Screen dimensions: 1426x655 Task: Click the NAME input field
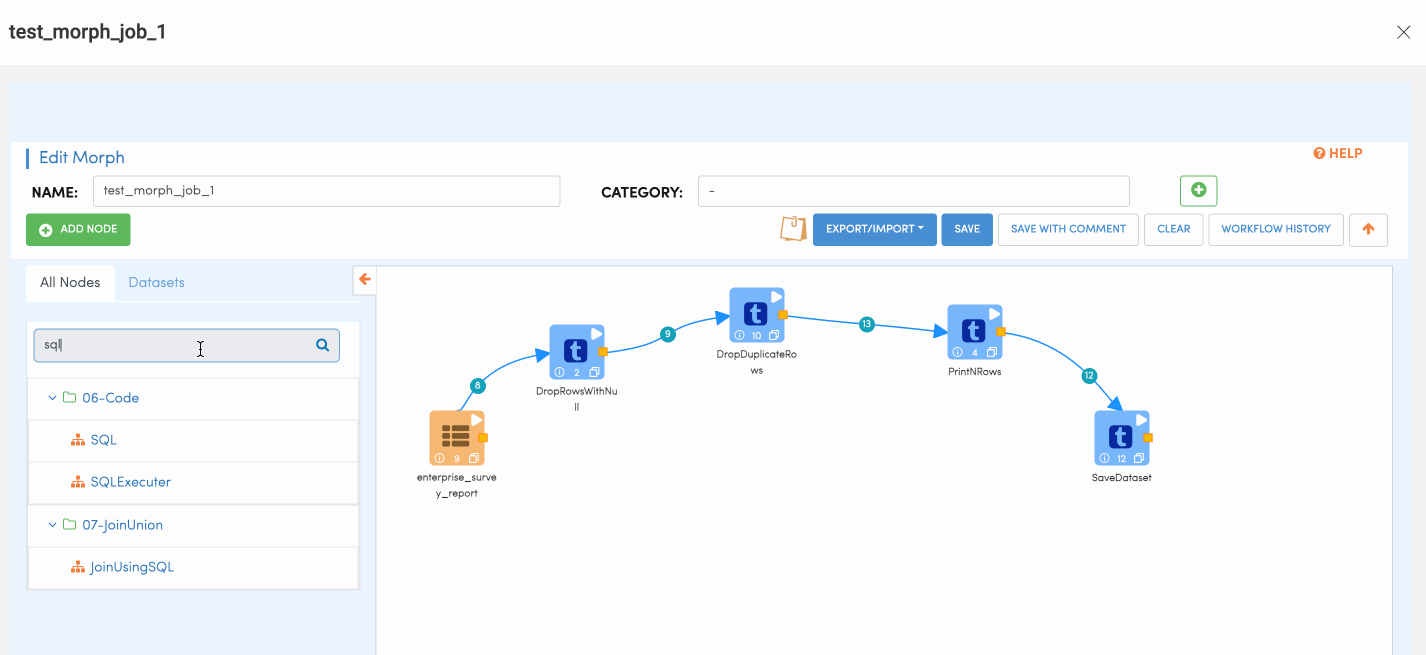point(326,191)
